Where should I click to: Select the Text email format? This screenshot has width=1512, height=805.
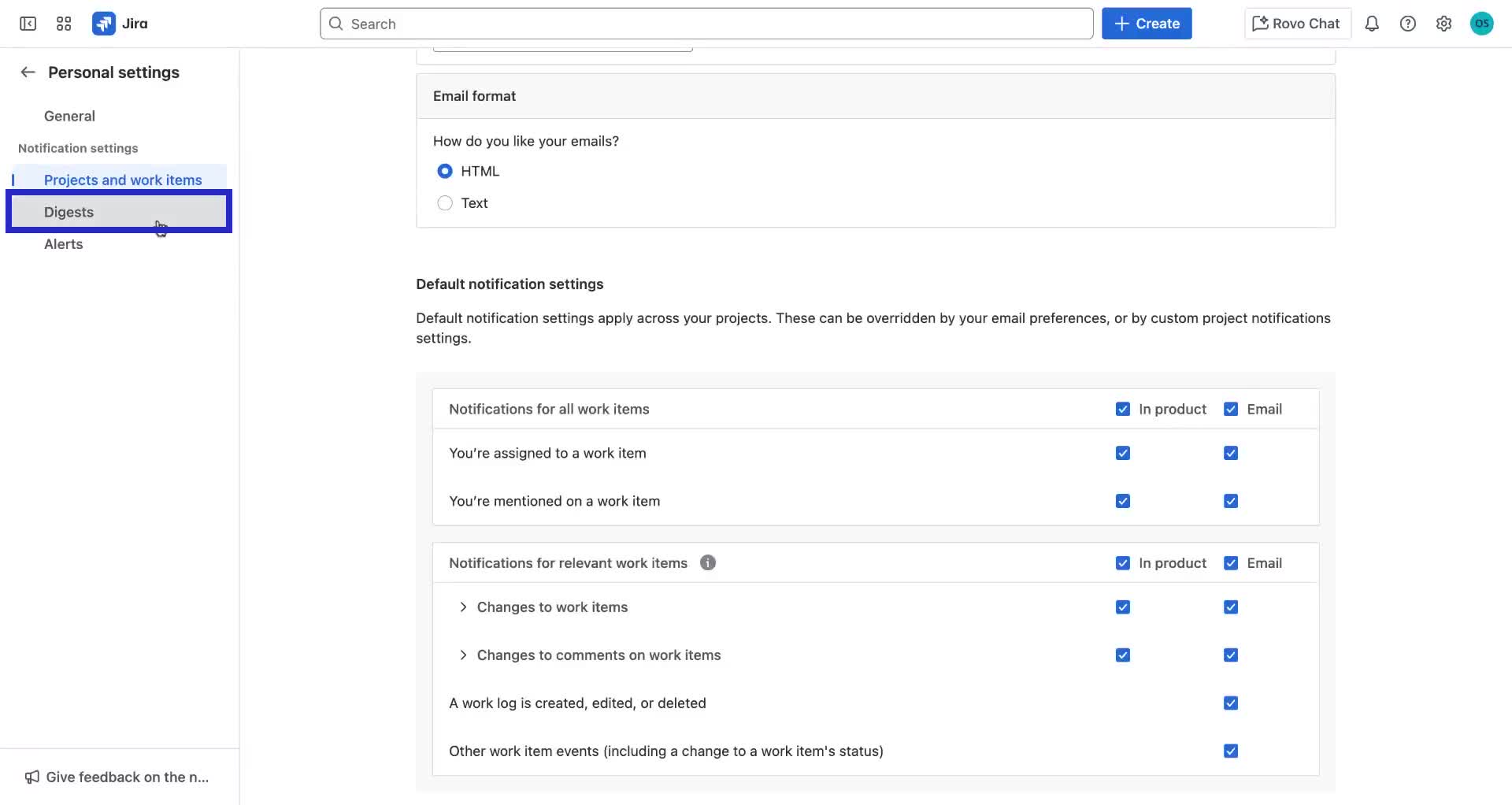tap(445, 202)
